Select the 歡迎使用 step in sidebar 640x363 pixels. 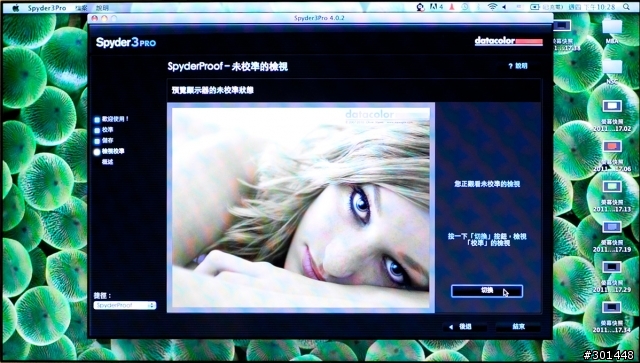tap(112, 119)
